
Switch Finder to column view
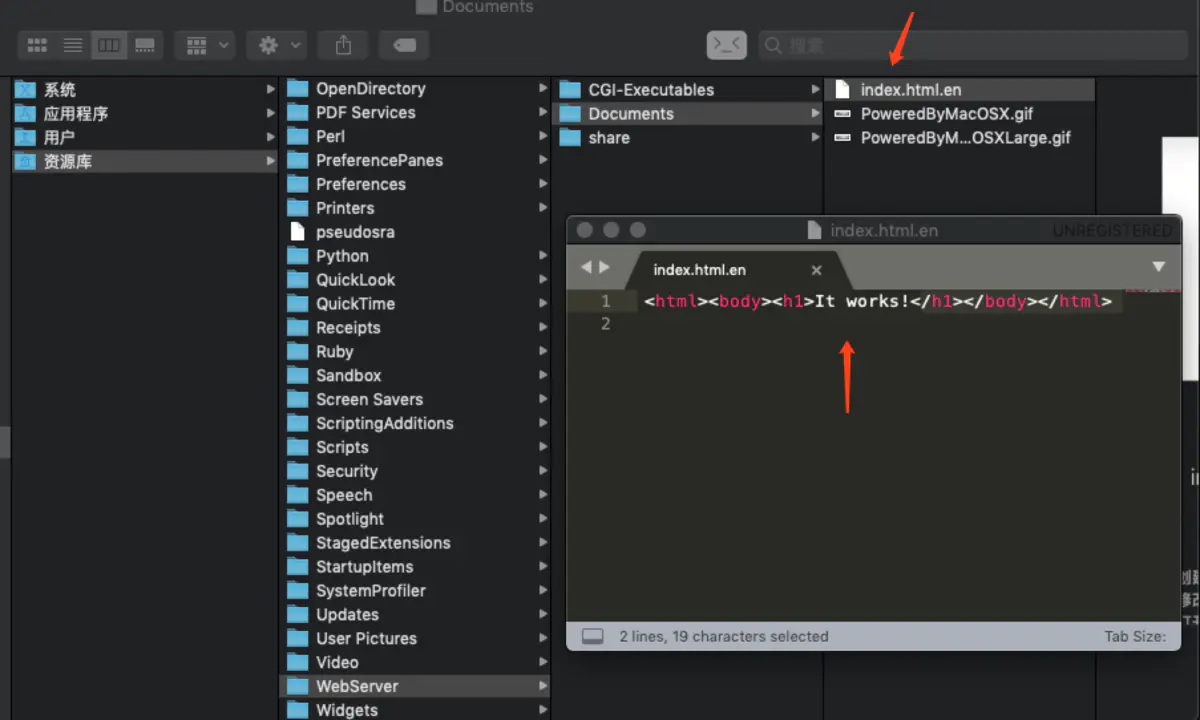(108, 45)
